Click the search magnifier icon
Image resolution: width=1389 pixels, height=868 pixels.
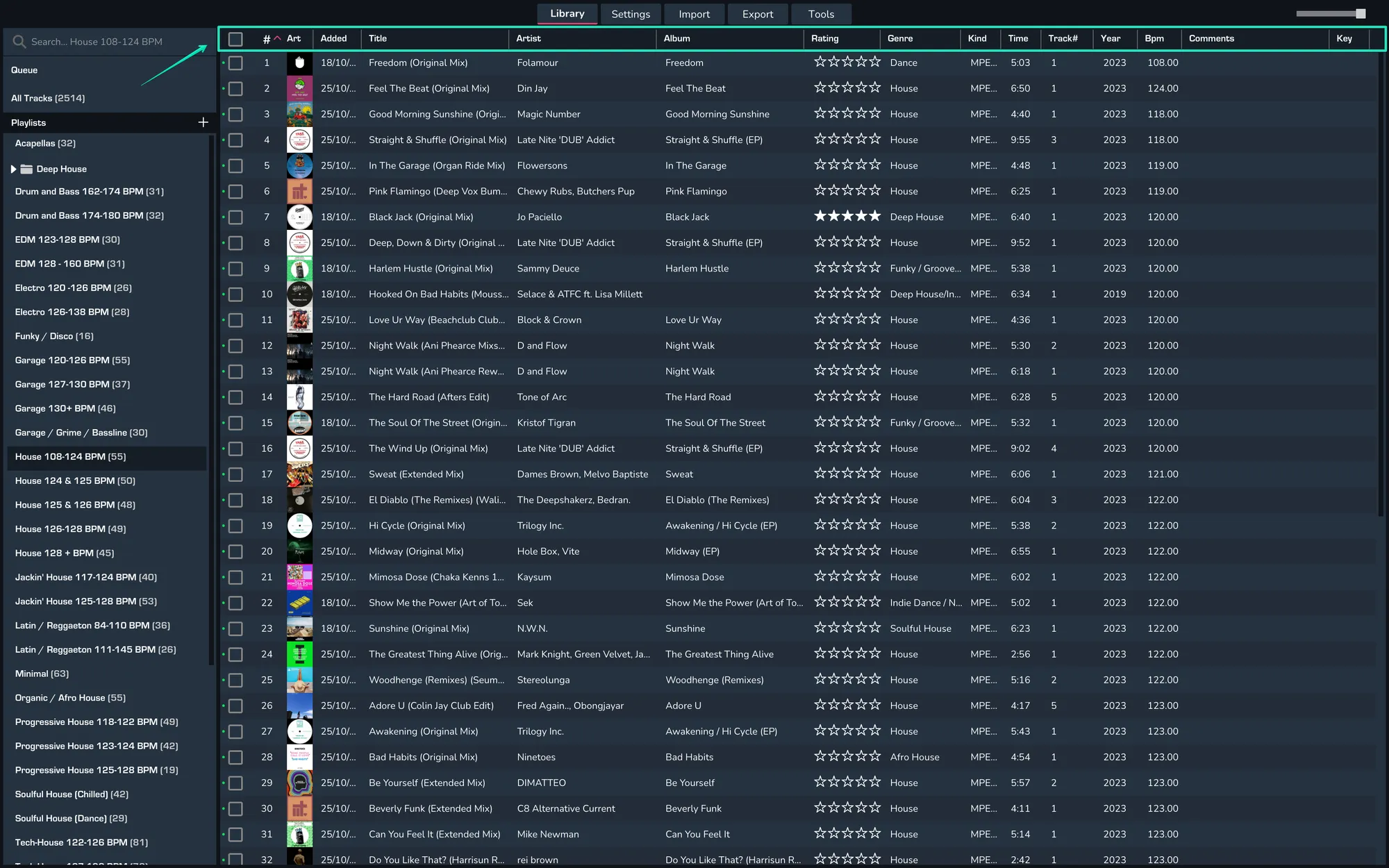click(19, 42)
